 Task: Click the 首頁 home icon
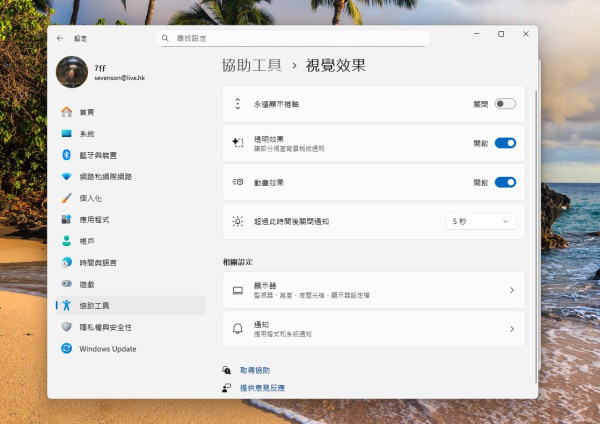point(67,112)
